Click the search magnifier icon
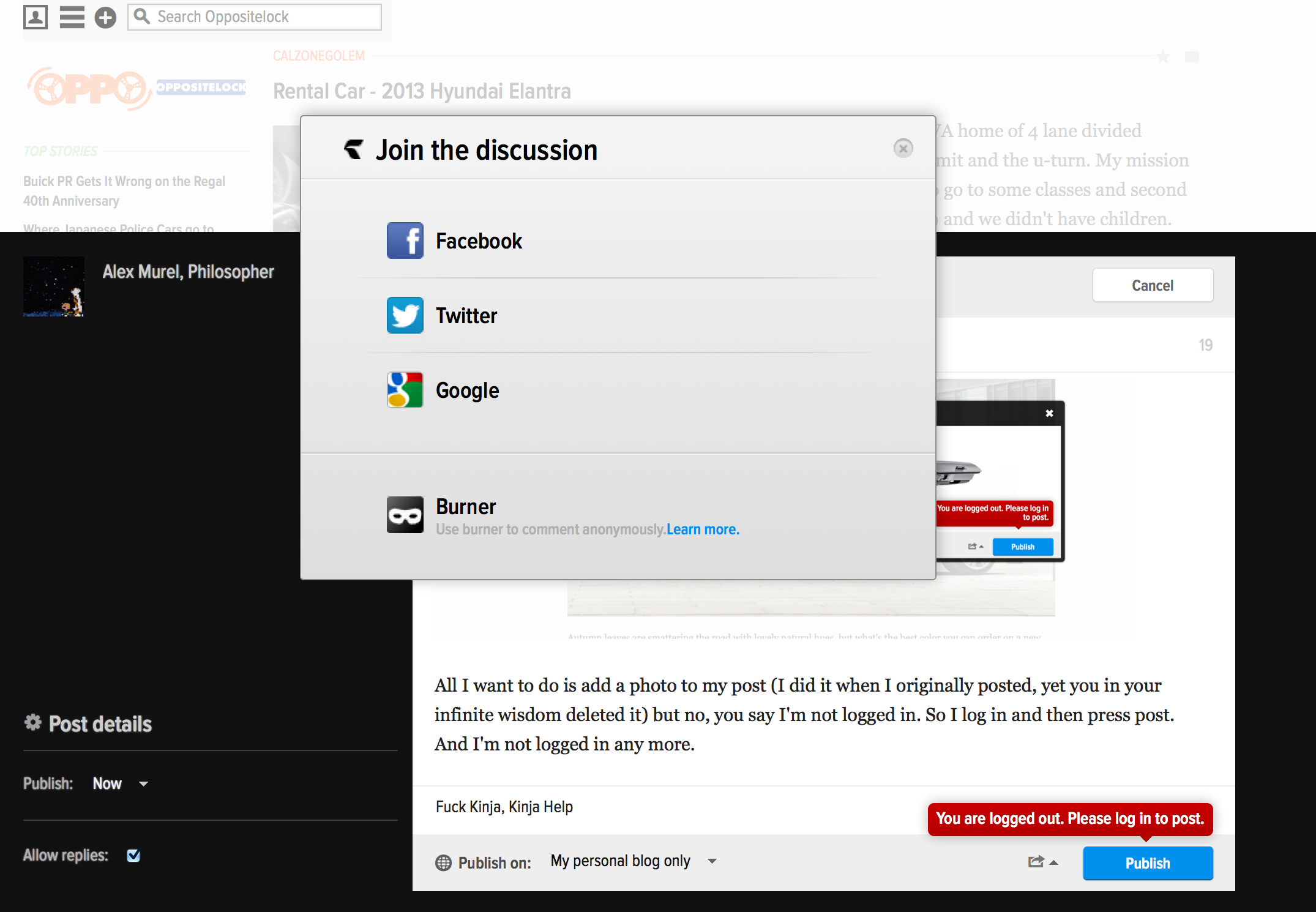The image size is (1316, 912). 142,17
